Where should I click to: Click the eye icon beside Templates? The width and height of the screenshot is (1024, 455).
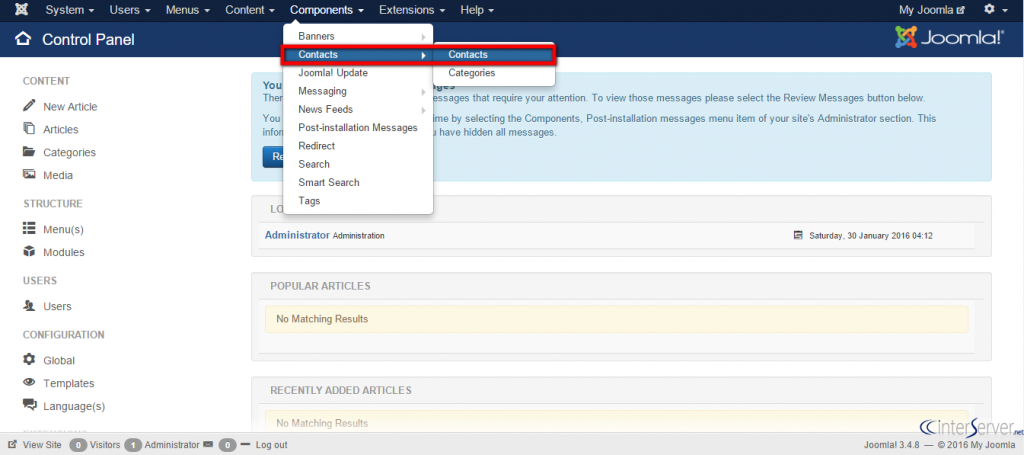click(29, 383)
